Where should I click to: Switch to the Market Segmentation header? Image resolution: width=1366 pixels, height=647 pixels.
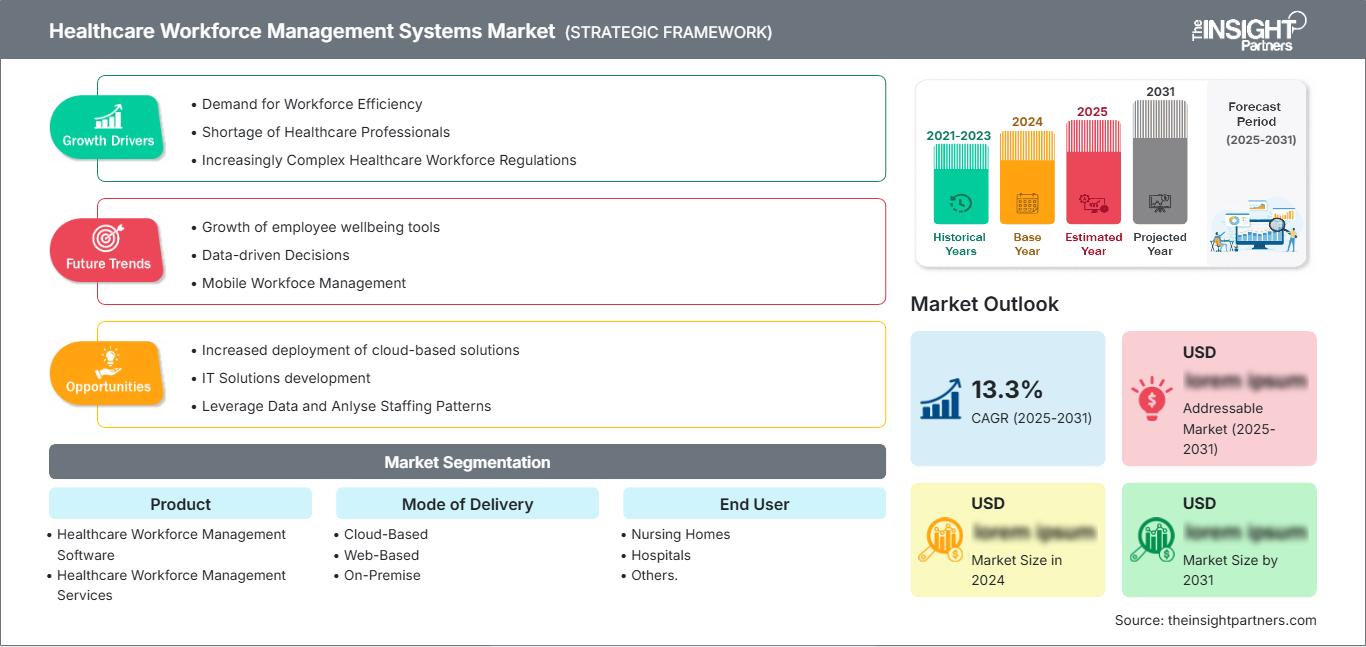tap(466, 462)
